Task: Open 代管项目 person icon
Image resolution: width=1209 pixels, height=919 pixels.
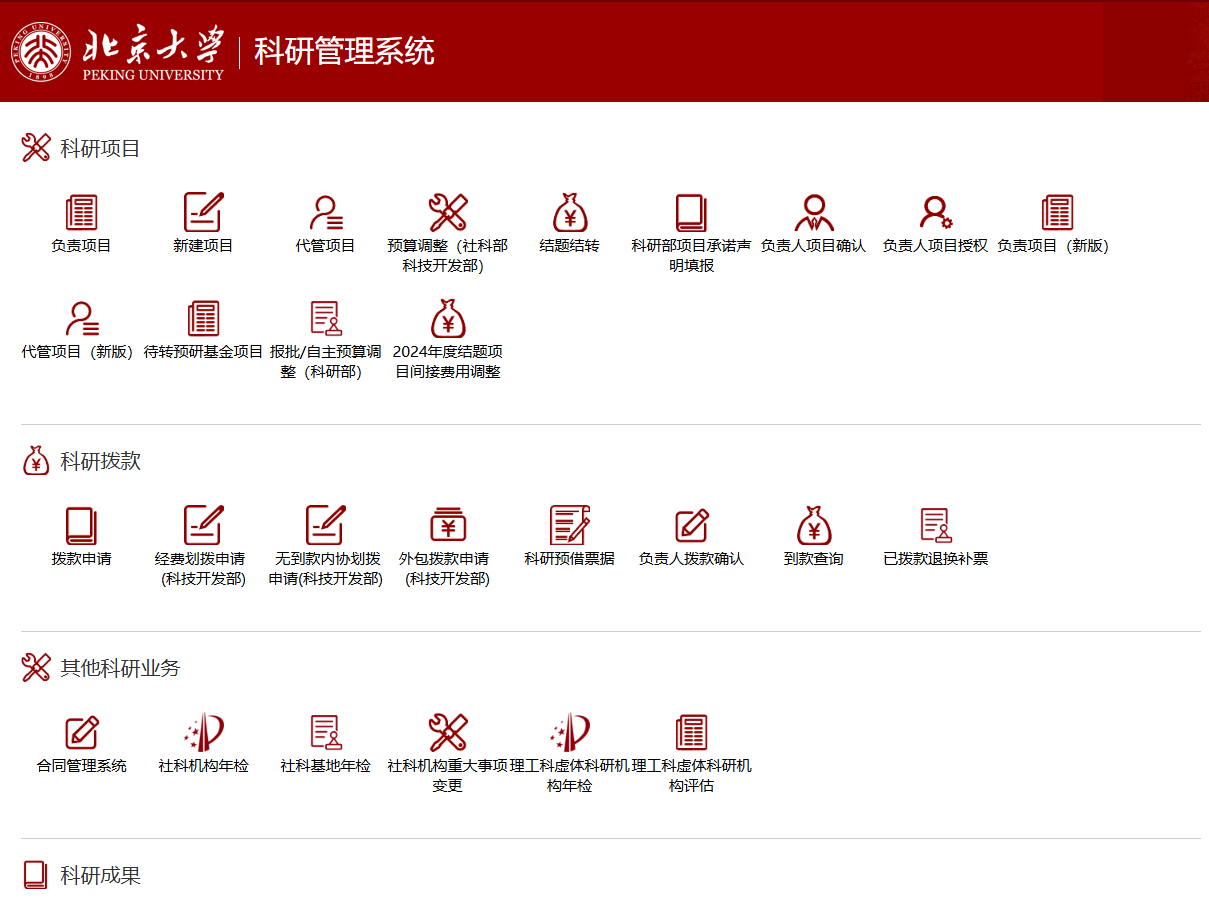Action: coord(325,213)
